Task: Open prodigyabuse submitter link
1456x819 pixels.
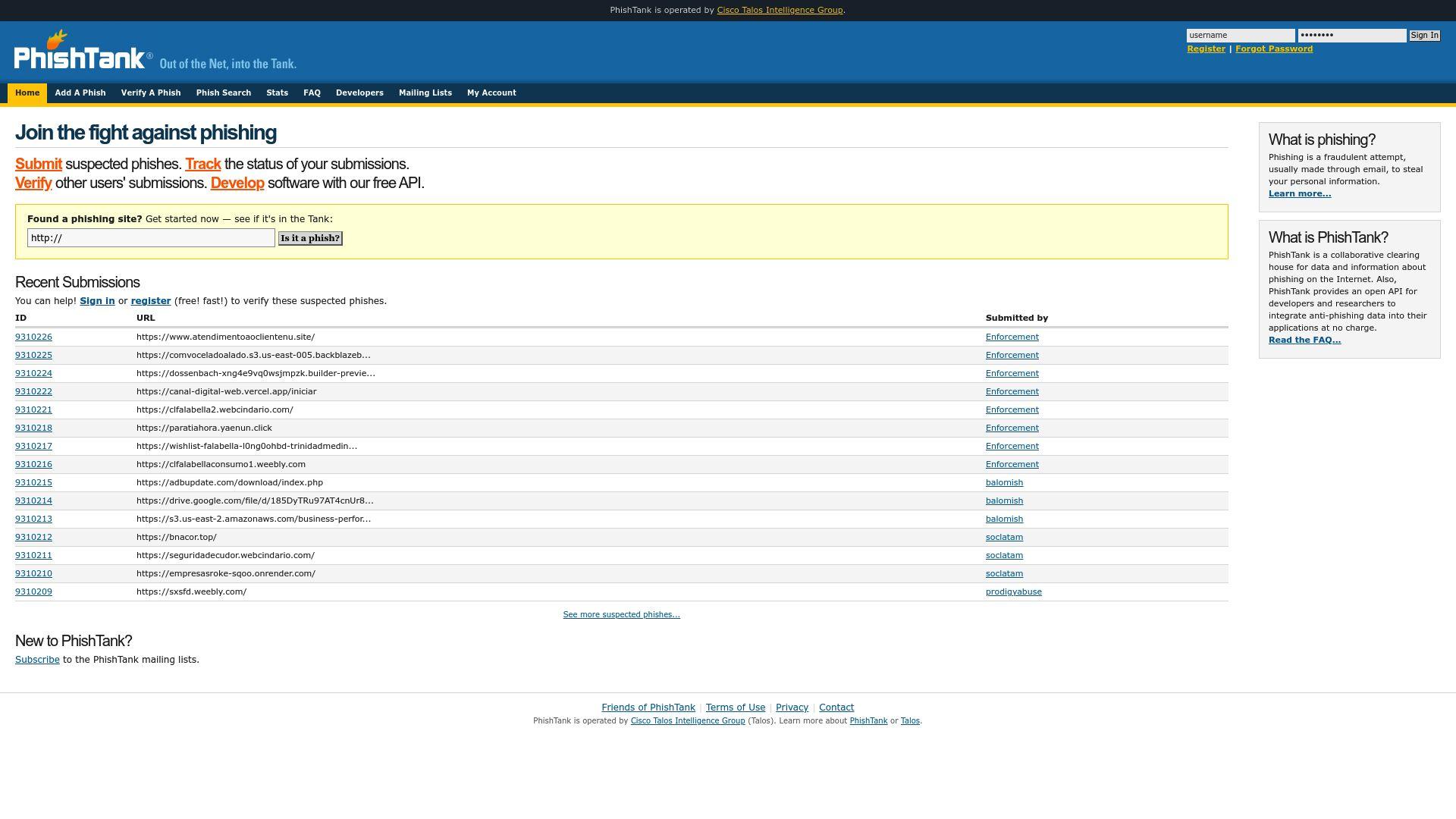Action: click(x=1013, y=591)
